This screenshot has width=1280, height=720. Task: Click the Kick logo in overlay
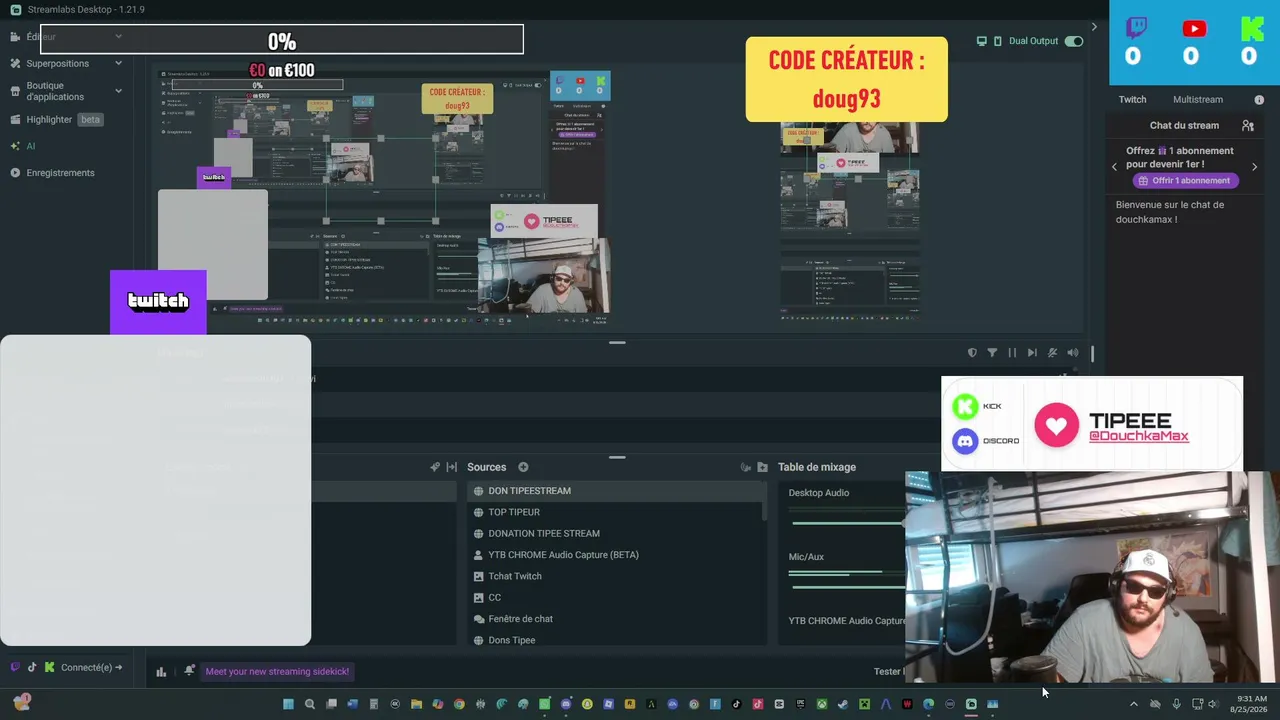(965, 406)
